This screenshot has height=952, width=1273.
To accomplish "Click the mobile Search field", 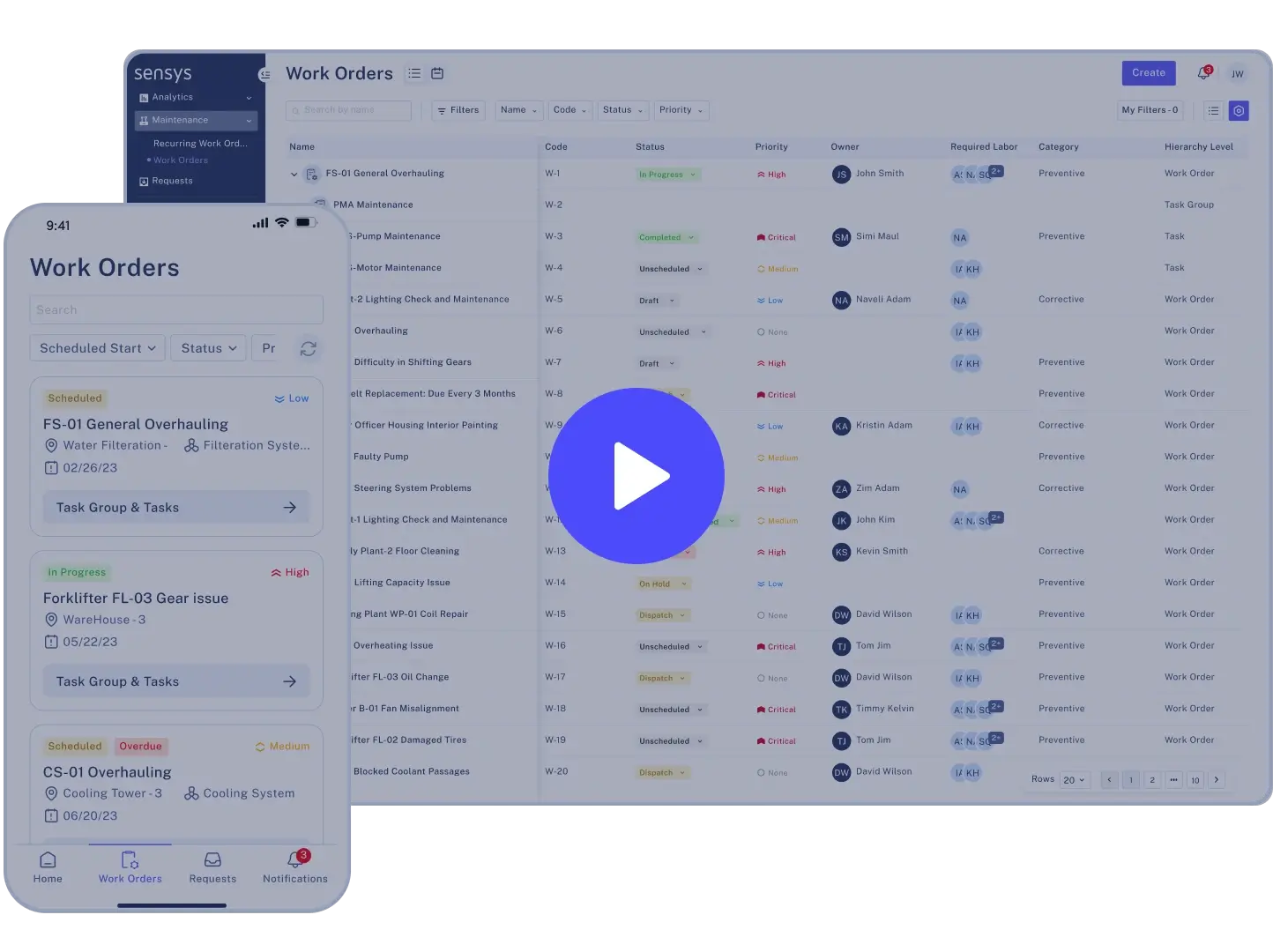I will [176, 310].
